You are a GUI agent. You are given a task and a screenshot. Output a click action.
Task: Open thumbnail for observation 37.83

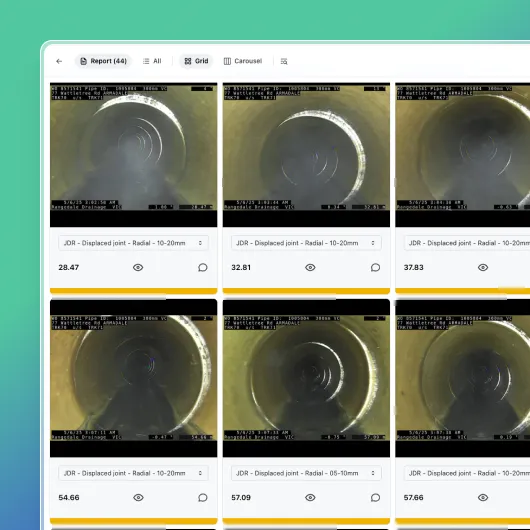(463, 154)
